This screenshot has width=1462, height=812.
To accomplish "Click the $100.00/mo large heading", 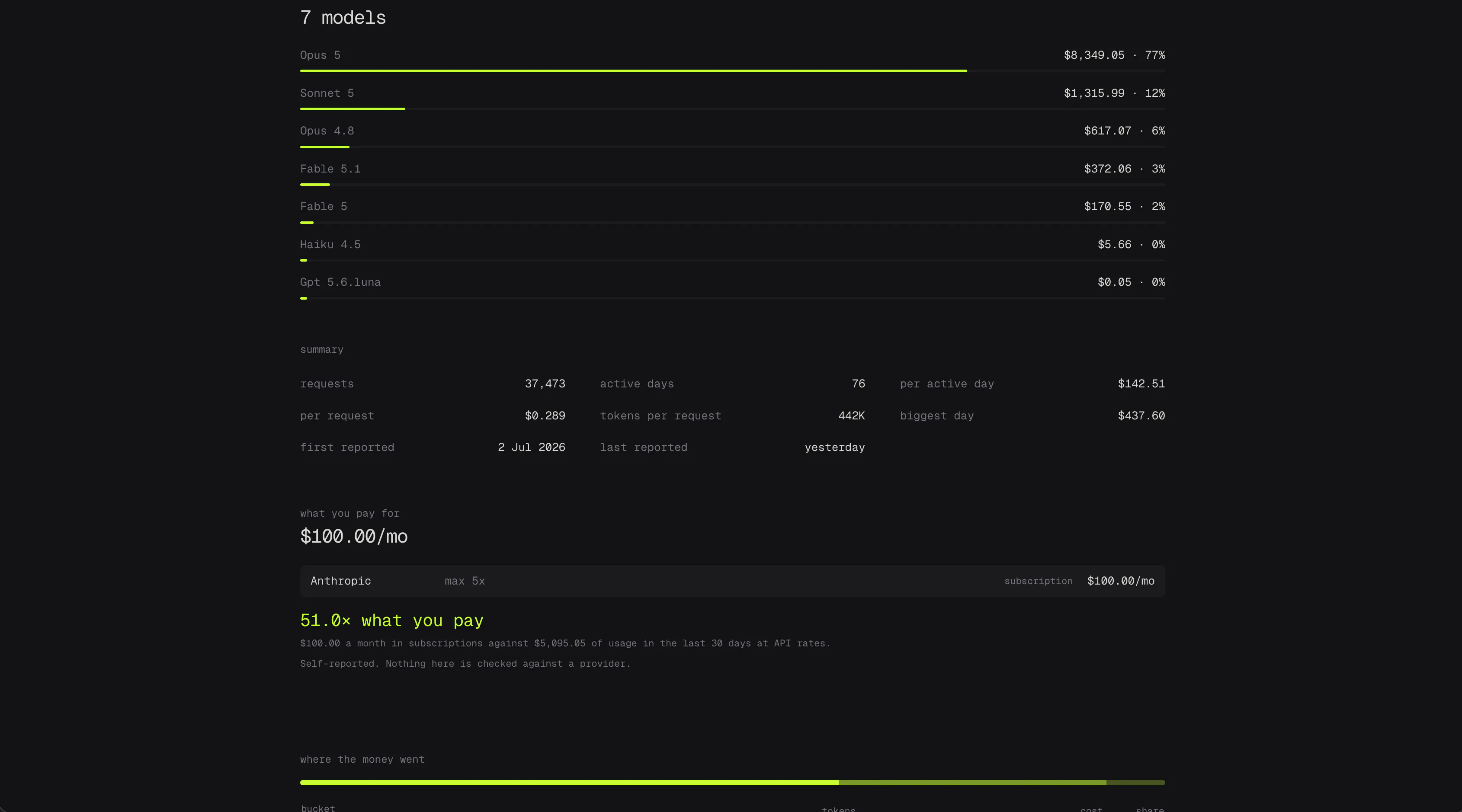I will coord(353,536).
